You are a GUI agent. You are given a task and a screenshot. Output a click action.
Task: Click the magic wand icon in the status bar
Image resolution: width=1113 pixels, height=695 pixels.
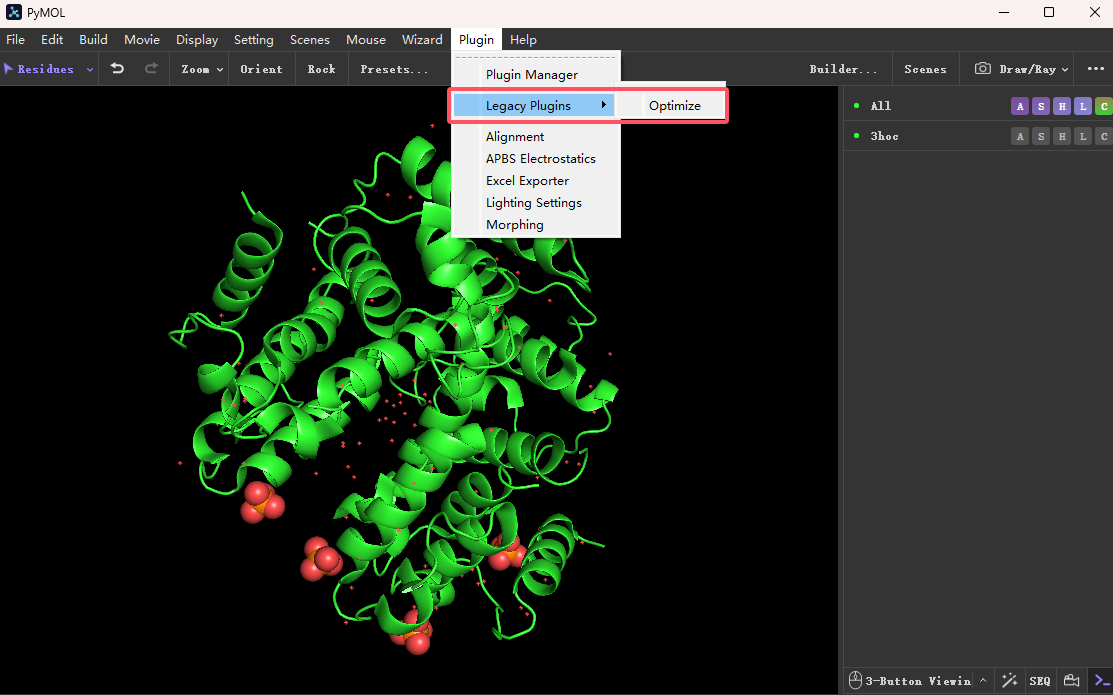click(x=1009, y=680)
